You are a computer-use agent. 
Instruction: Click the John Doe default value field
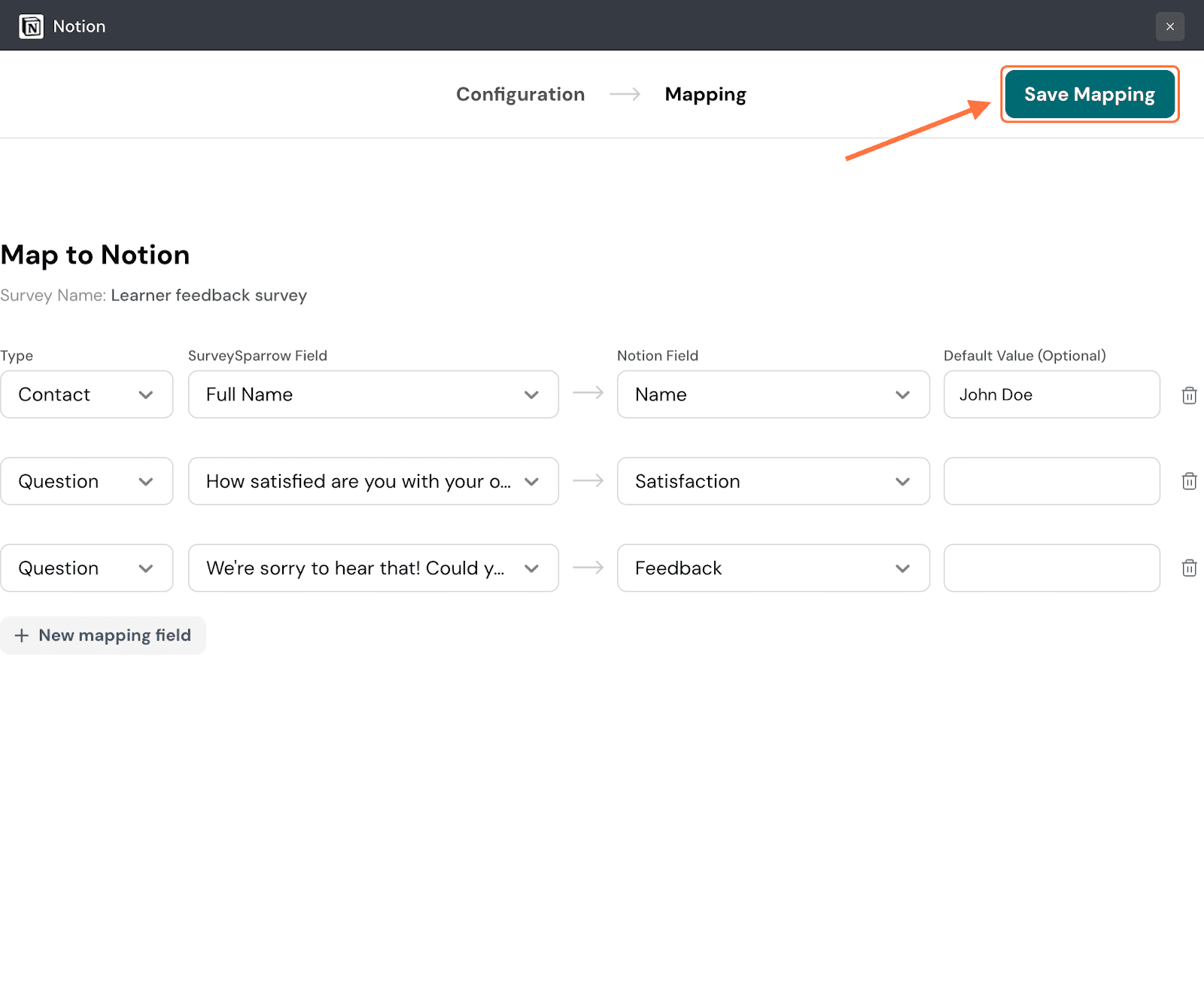tap(1051, 394)
